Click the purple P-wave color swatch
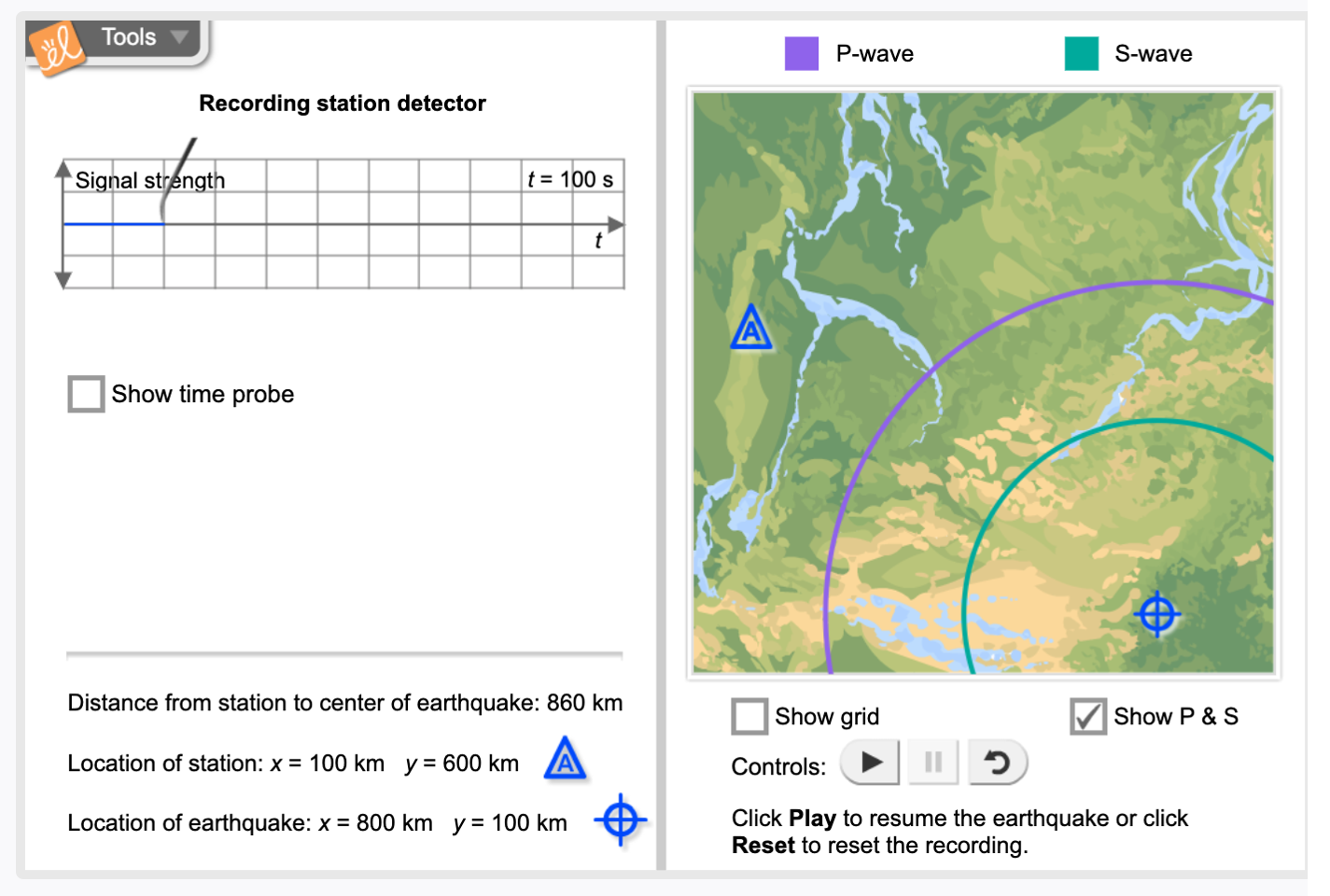The width and height of the screenshot is (1330, 896). pos(802,54)
